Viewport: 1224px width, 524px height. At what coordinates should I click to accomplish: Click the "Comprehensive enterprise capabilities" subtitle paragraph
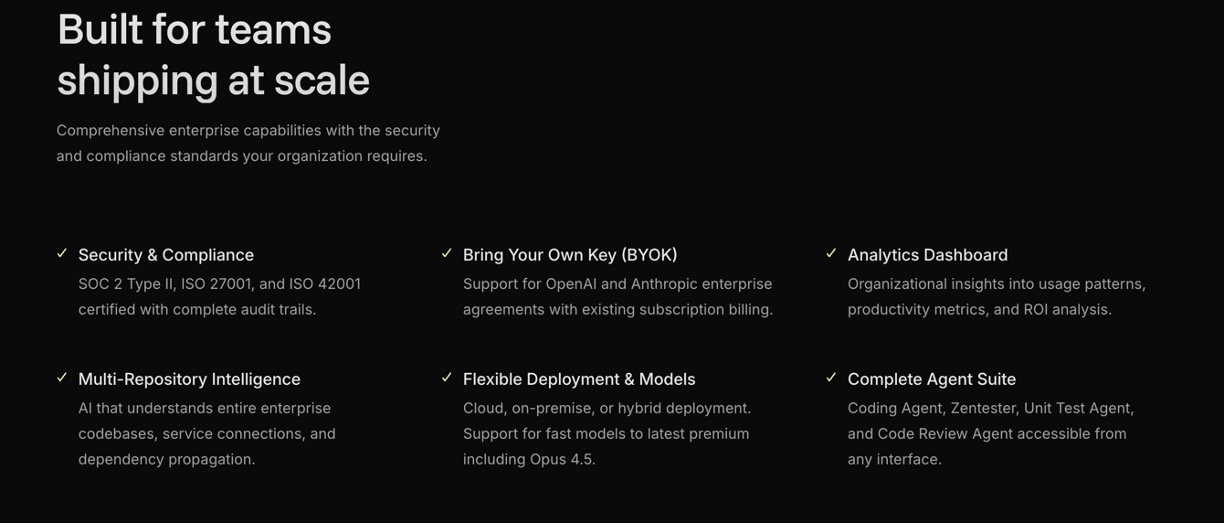pos(248,143)
